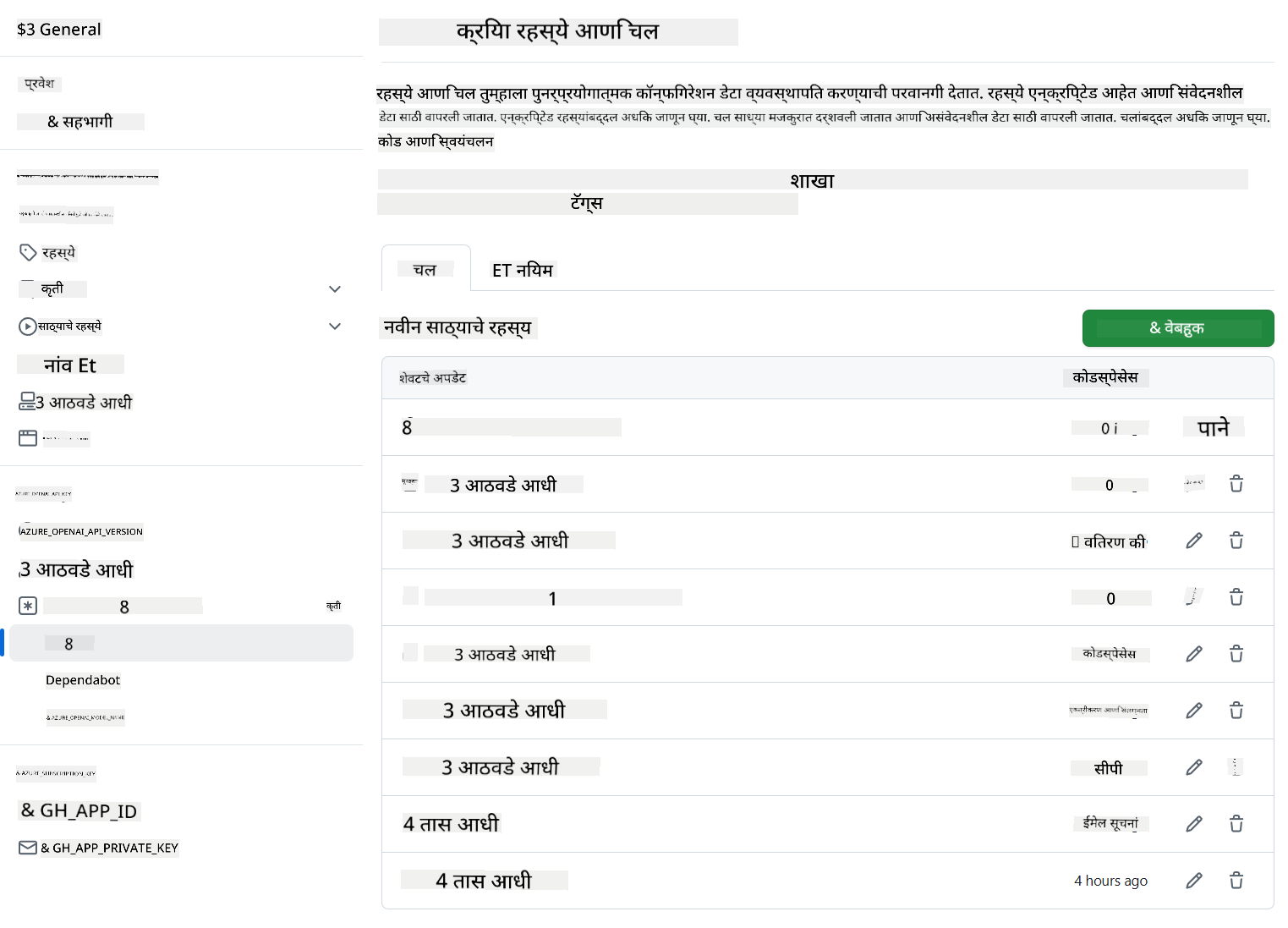Select the सहभागी sidebar item
This screenshot has width=1288, height=928.
coord(80,122)
